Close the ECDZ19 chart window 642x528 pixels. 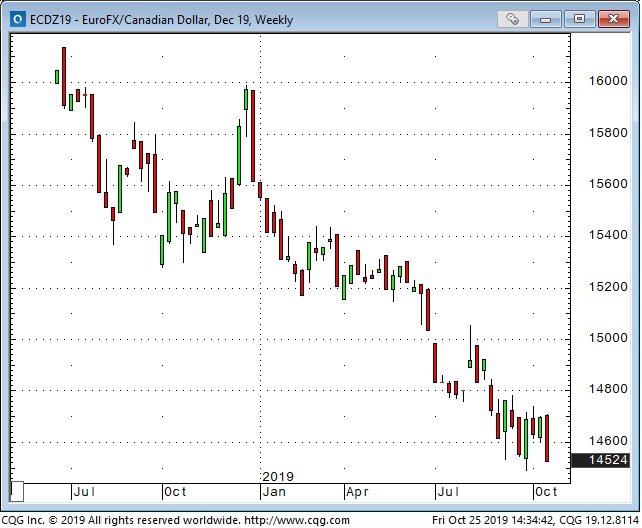[613, 19]
